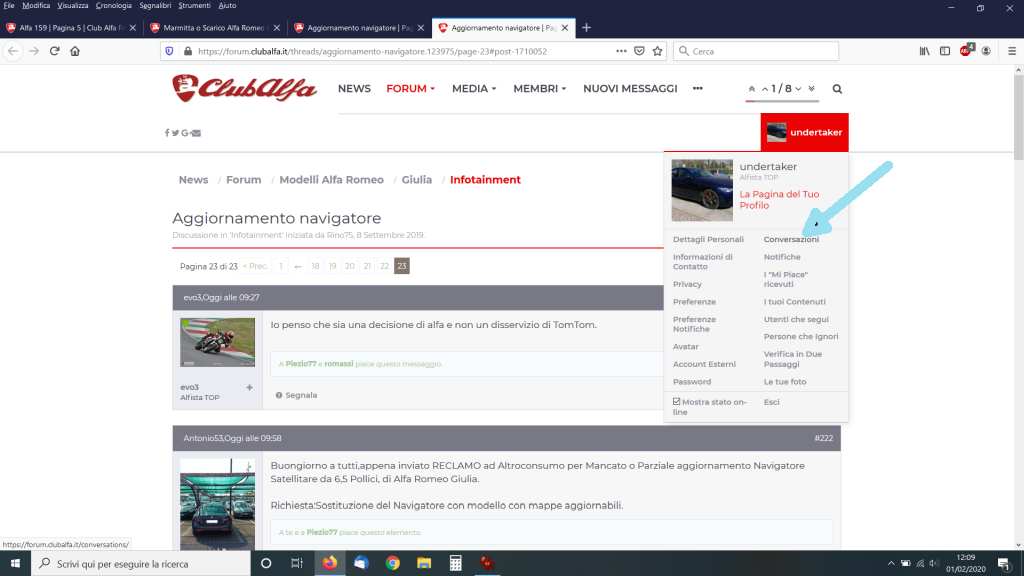Open Calculator from the Windows taskbar
1024x576 pixels.
click(x=455, y=563)
